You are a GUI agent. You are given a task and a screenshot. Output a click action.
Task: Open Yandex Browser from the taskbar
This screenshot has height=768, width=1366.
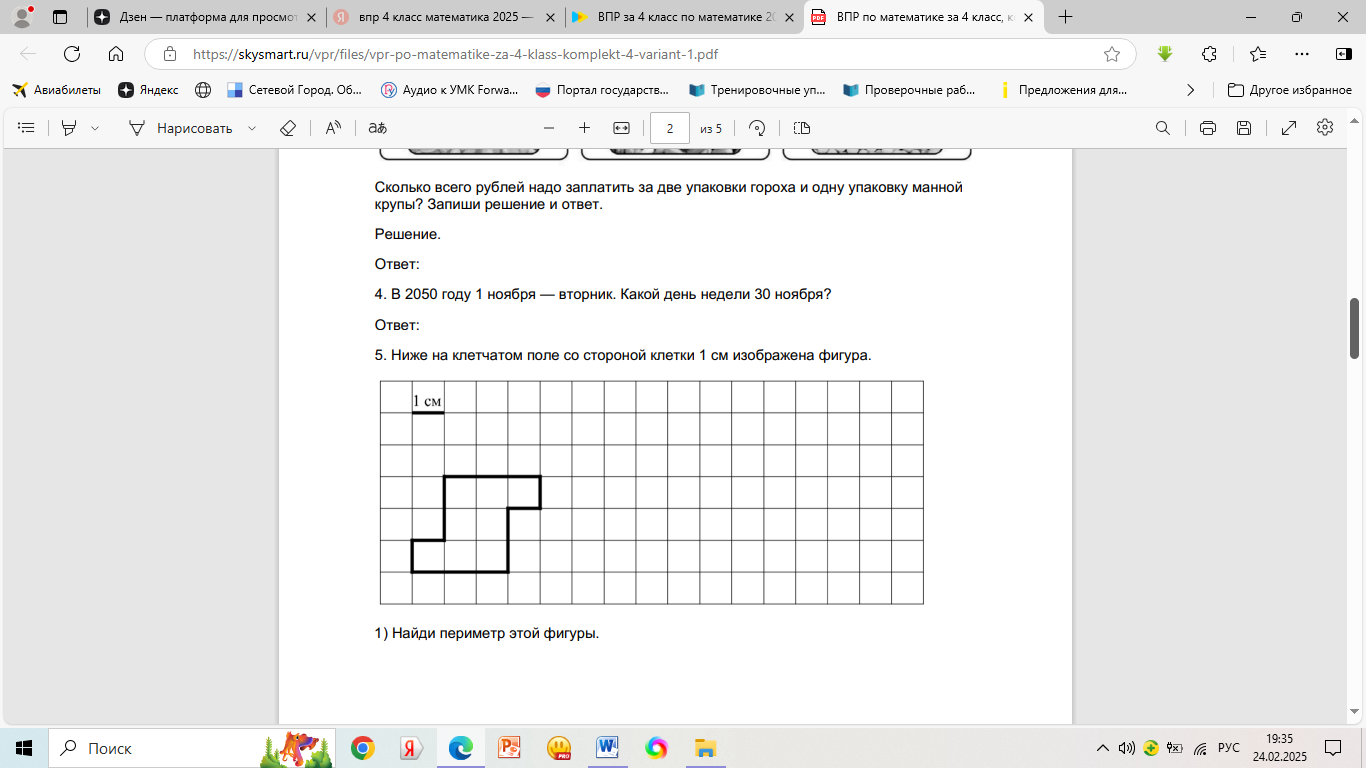(x=411, y=748)
